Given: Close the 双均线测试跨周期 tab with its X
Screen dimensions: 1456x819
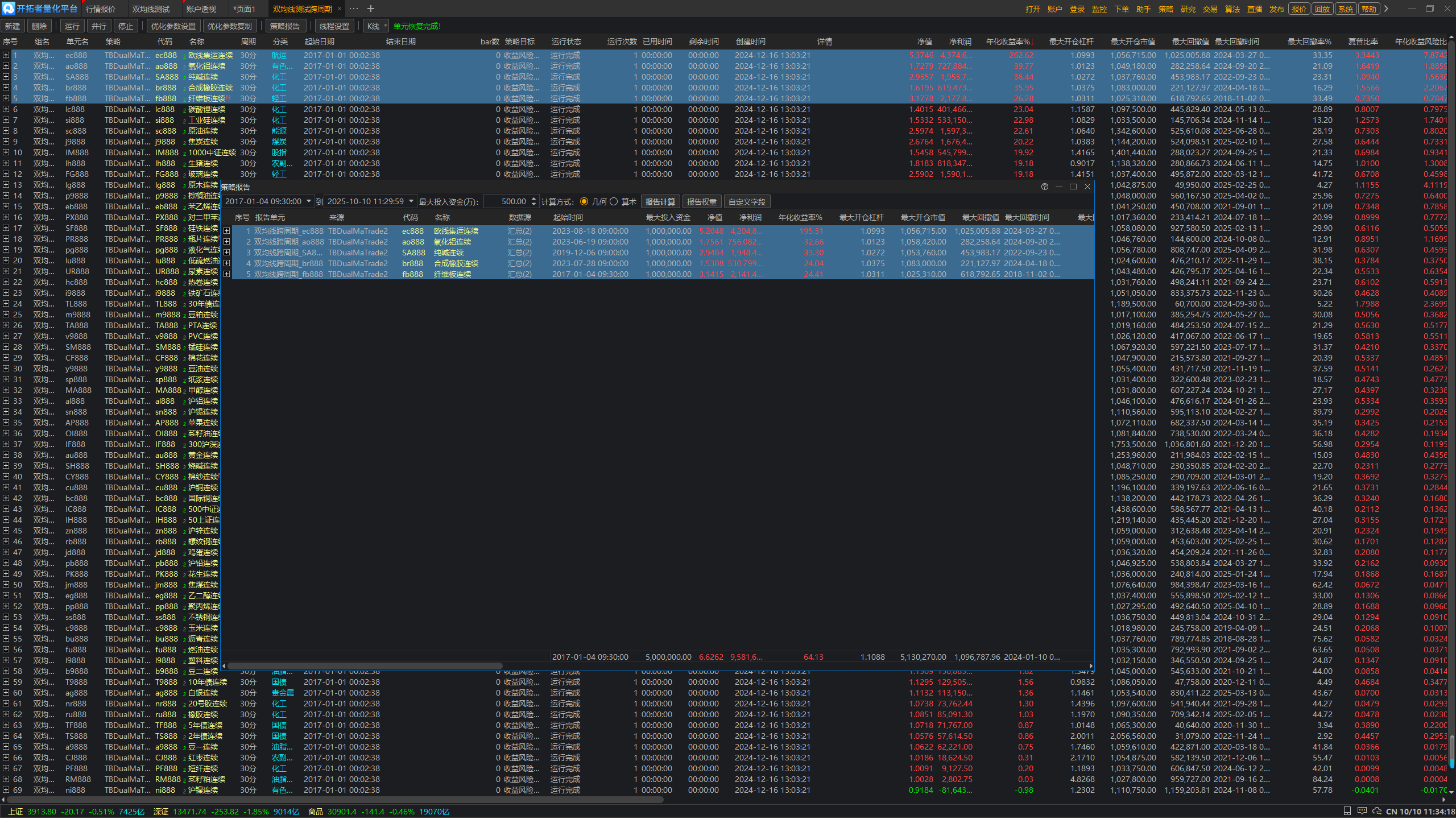Looking at the screenshot, I should click(340, 9).
